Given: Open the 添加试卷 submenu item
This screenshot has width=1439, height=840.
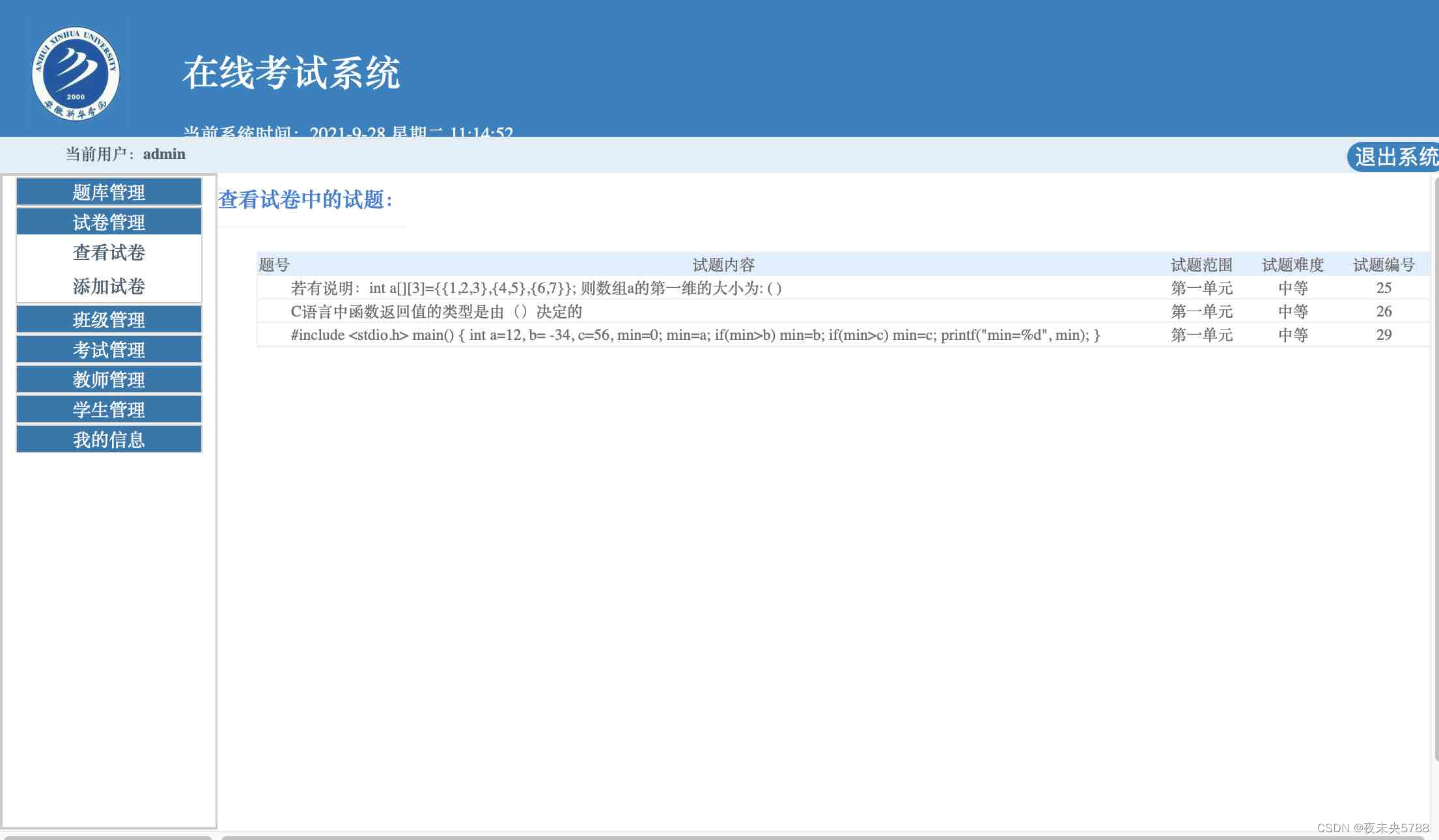Looking at the screenshot, I should point(109,286).
